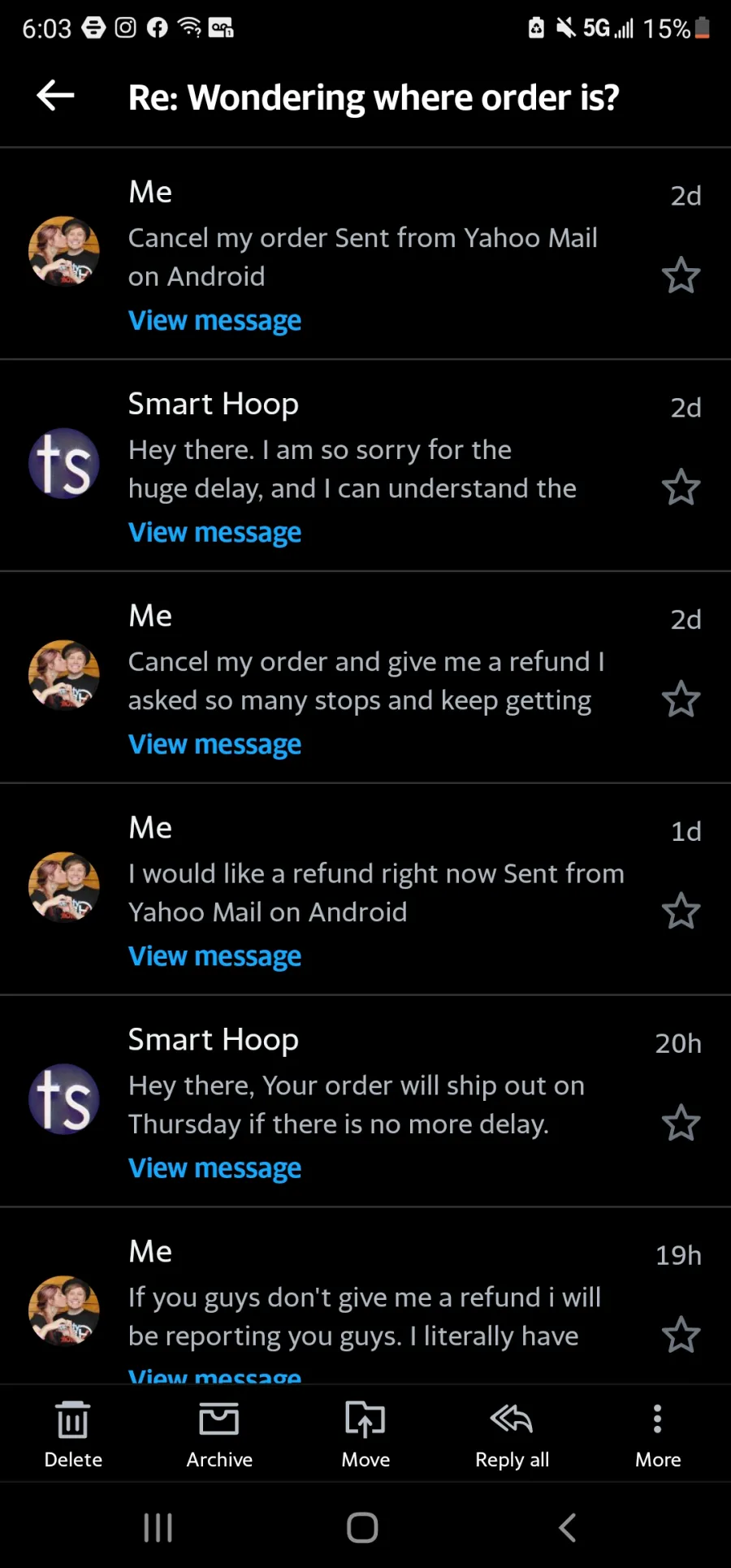
Task: Star the 'I would like a refund' message
Action: tap(681, 912)
